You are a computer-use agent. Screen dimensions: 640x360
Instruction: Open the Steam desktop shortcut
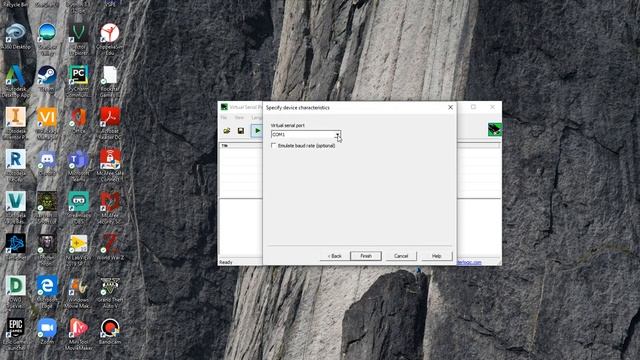click(47, 79)
